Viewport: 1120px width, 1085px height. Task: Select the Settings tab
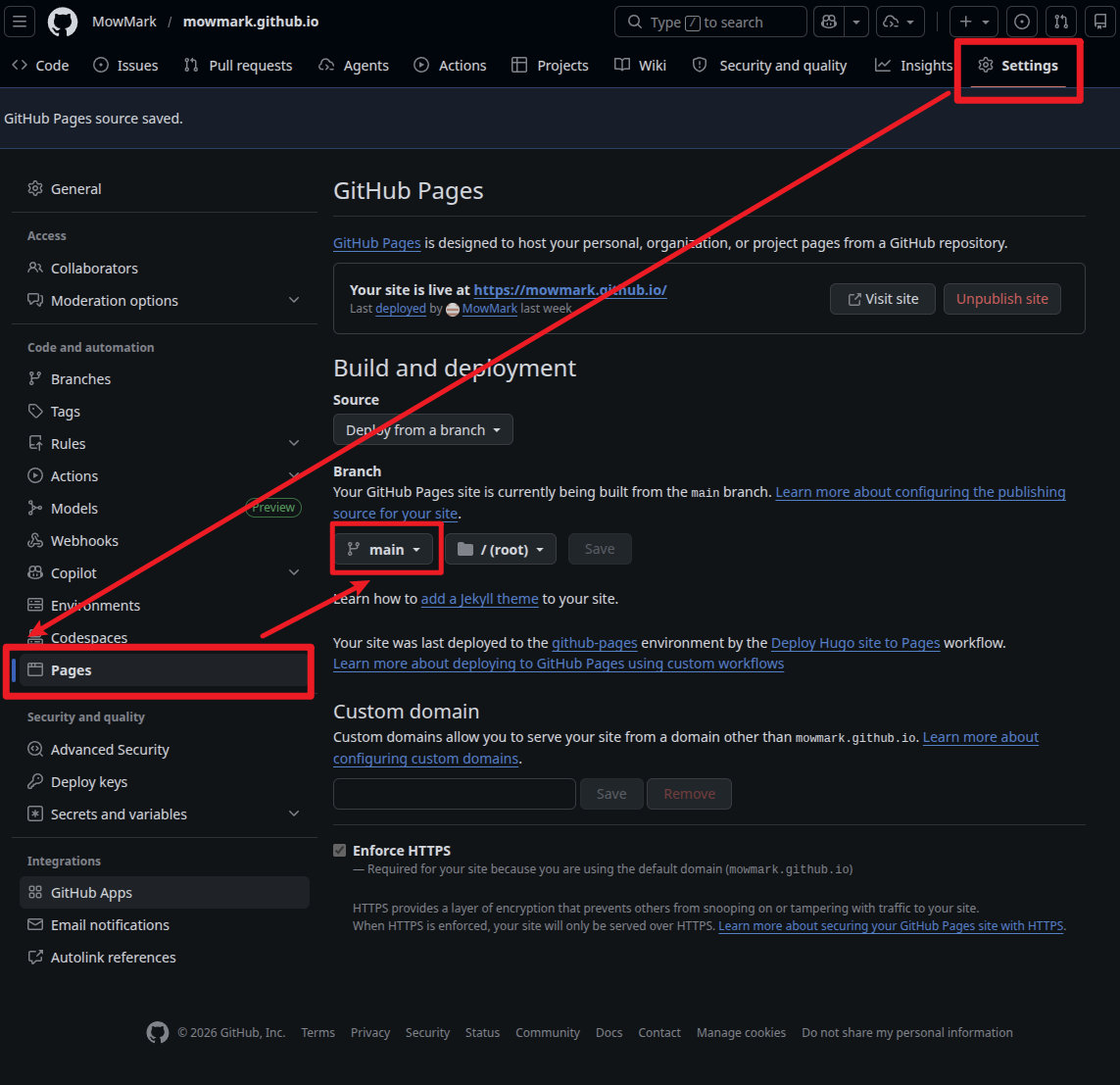click(1018, 65)
